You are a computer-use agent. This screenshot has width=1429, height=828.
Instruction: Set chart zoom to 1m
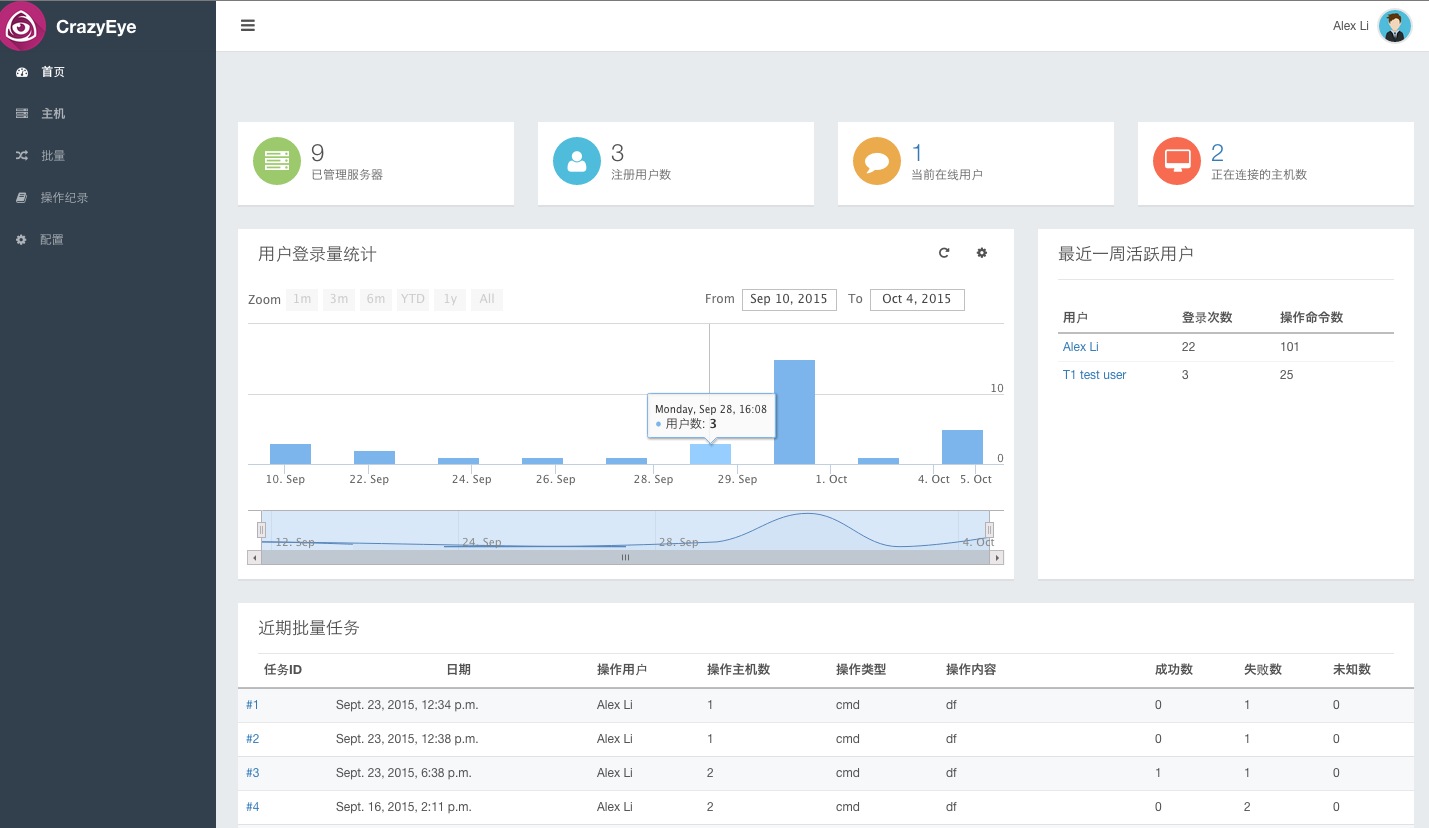[x=302, y=299]
